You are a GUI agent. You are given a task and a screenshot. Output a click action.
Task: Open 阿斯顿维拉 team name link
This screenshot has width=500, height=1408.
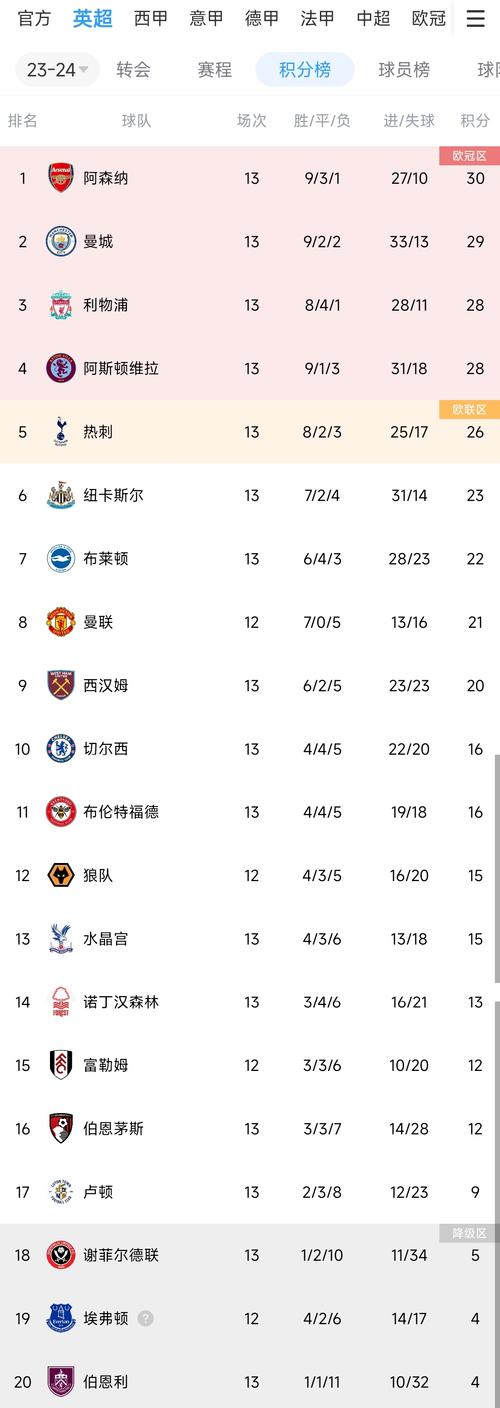click(121, 368)
